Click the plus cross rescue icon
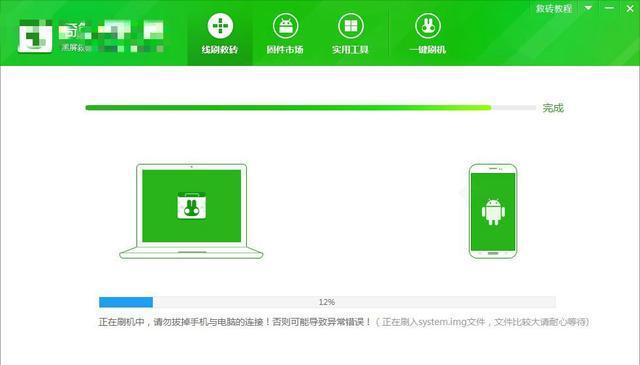 (220, 25)
